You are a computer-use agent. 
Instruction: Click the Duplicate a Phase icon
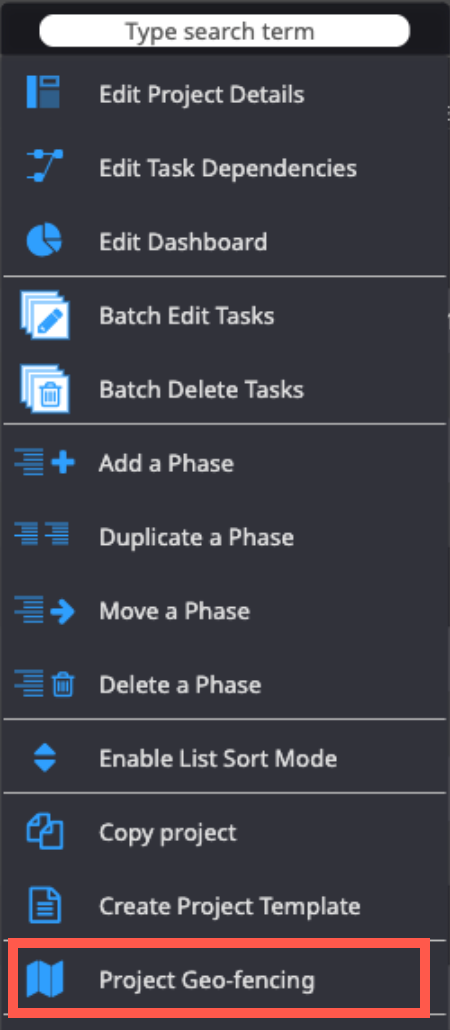click(41, 537)
